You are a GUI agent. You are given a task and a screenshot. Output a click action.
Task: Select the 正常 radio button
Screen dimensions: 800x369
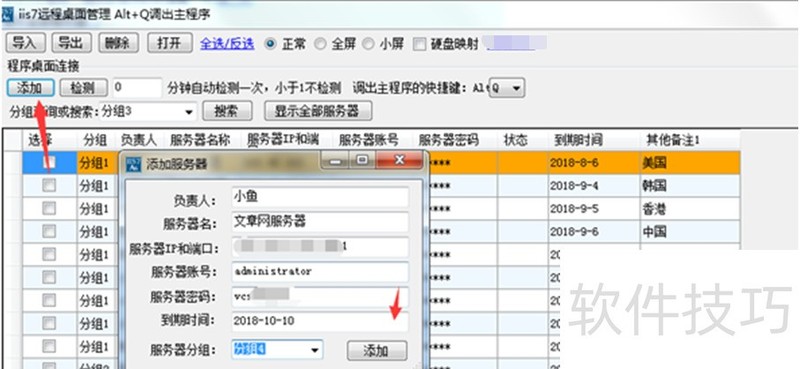pos(269,44)
